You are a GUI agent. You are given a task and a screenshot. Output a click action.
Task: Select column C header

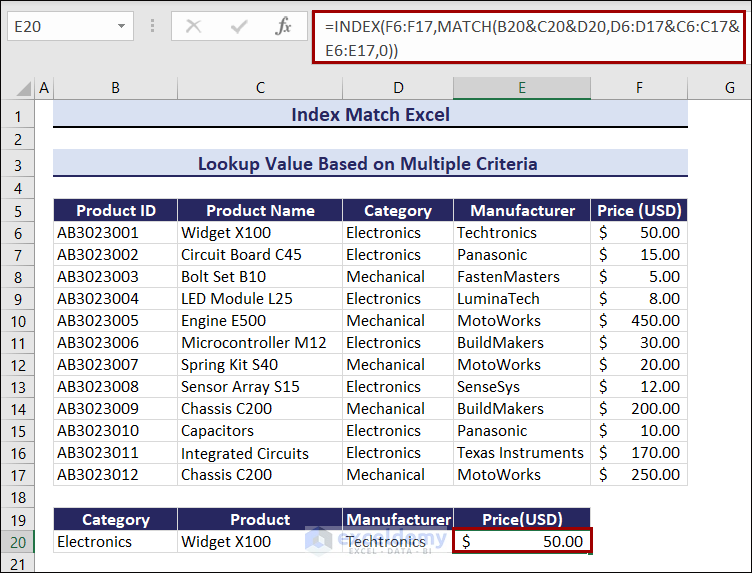[x=260, y=88]
